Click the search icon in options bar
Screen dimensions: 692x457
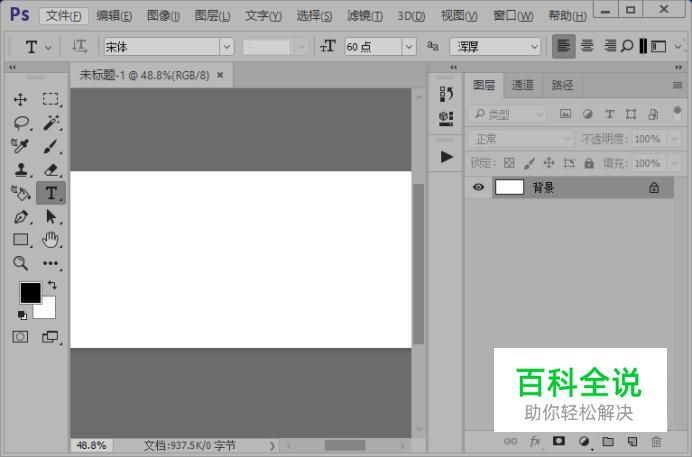[627, 46]
